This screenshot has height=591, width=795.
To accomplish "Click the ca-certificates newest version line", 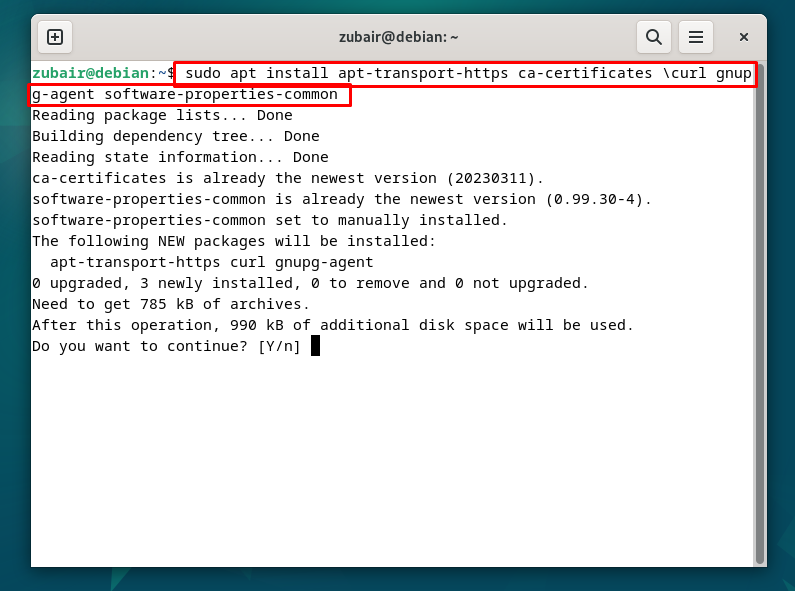I will pos(288,178).
